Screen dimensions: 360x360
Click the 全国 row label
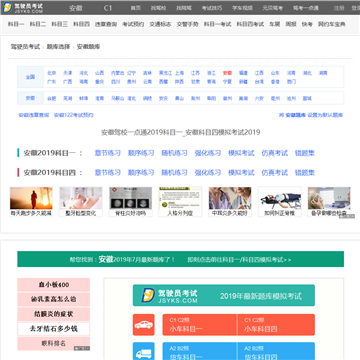click(30, 77)
